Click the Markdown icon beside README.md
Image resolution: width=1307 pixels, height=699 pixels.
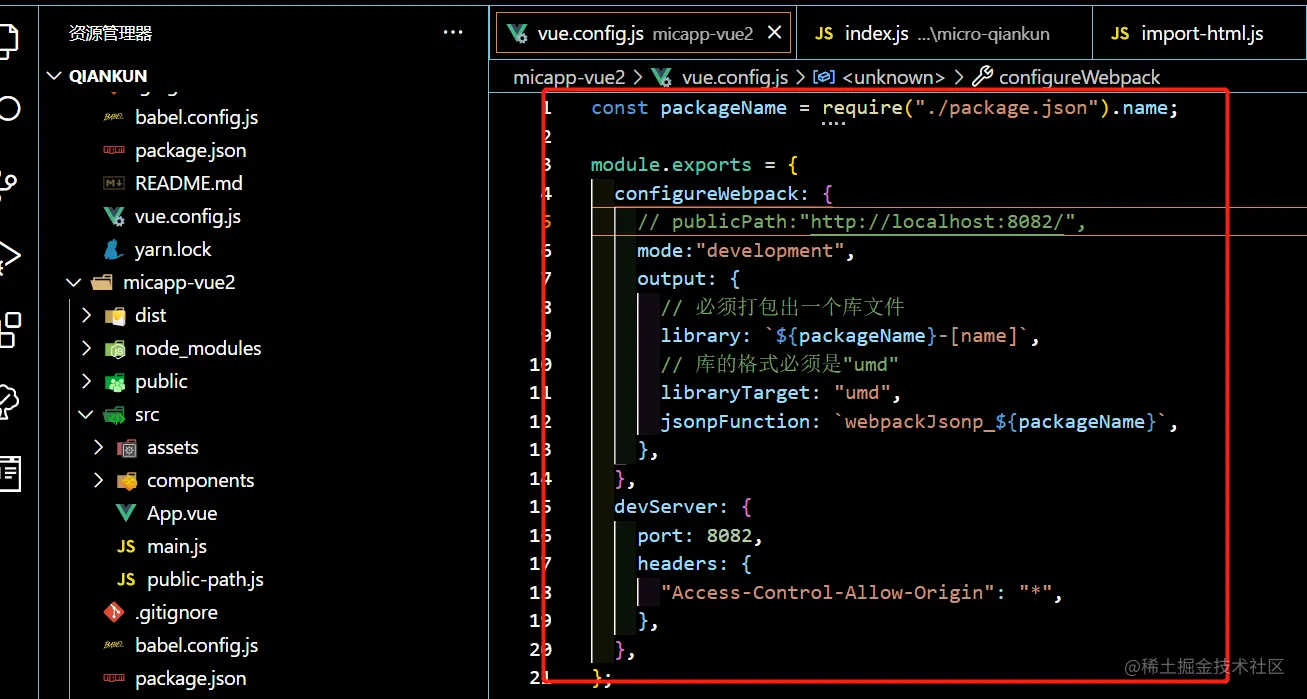point(114,183)
